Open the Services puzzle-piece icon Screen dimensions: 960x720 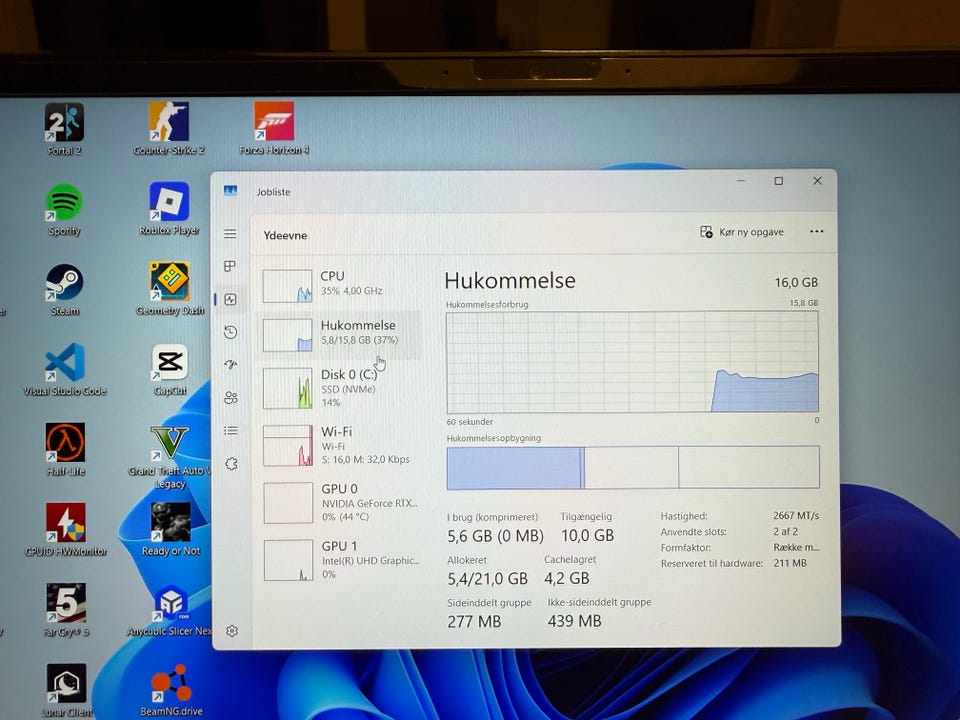point(230,464)
